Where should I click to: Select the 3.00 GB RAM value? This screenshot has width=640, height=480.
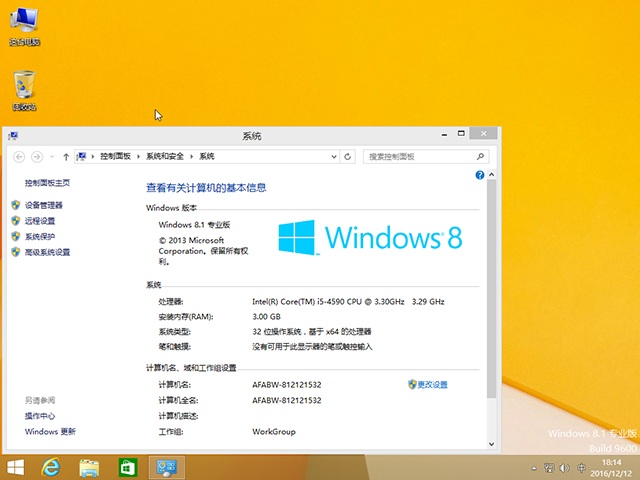tap(266, 317)
